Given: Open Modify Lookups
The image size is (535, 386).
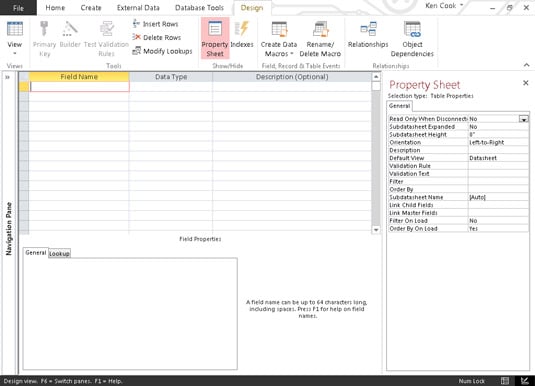Looking at the screenshot, I should click(162, 51).
